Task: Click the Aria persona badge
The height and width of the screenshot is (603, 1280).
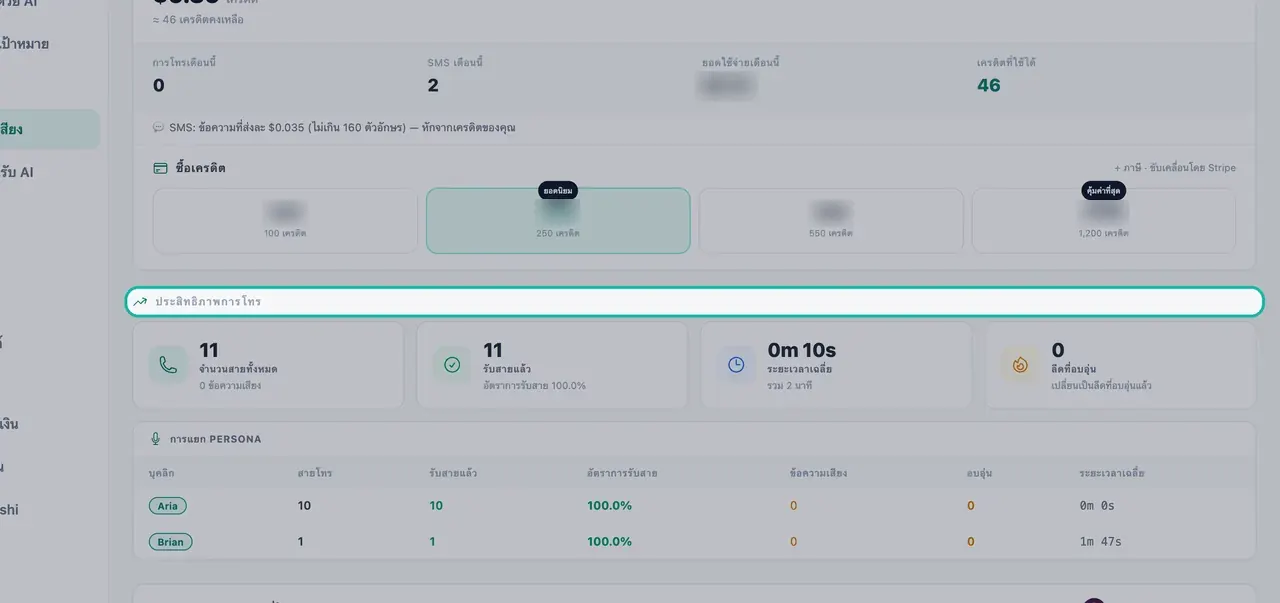Action: (168, 506)
